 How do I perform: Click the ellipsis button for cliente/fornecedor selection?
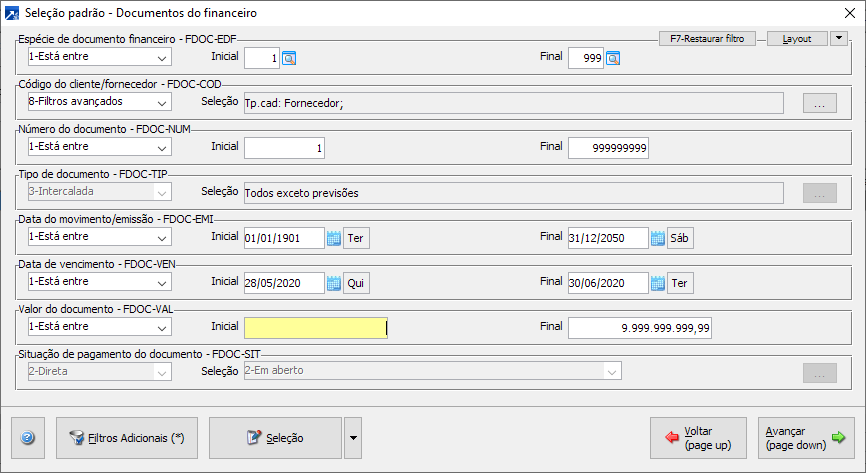[819, 103]
